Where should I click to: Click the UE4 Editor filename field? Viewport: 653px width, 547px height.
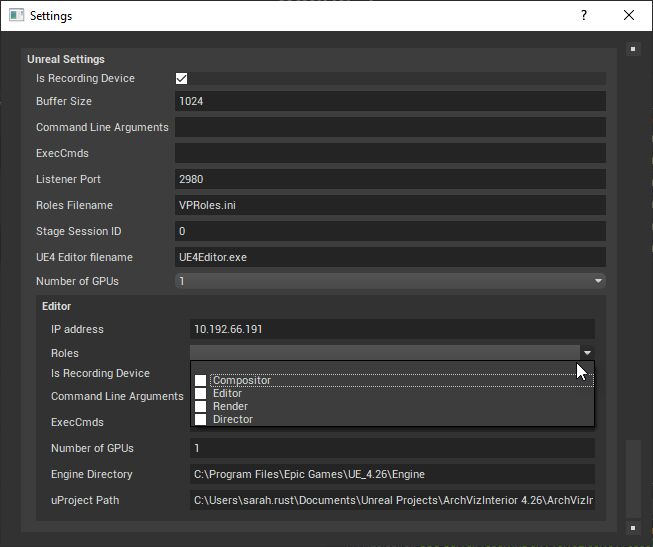390,258
